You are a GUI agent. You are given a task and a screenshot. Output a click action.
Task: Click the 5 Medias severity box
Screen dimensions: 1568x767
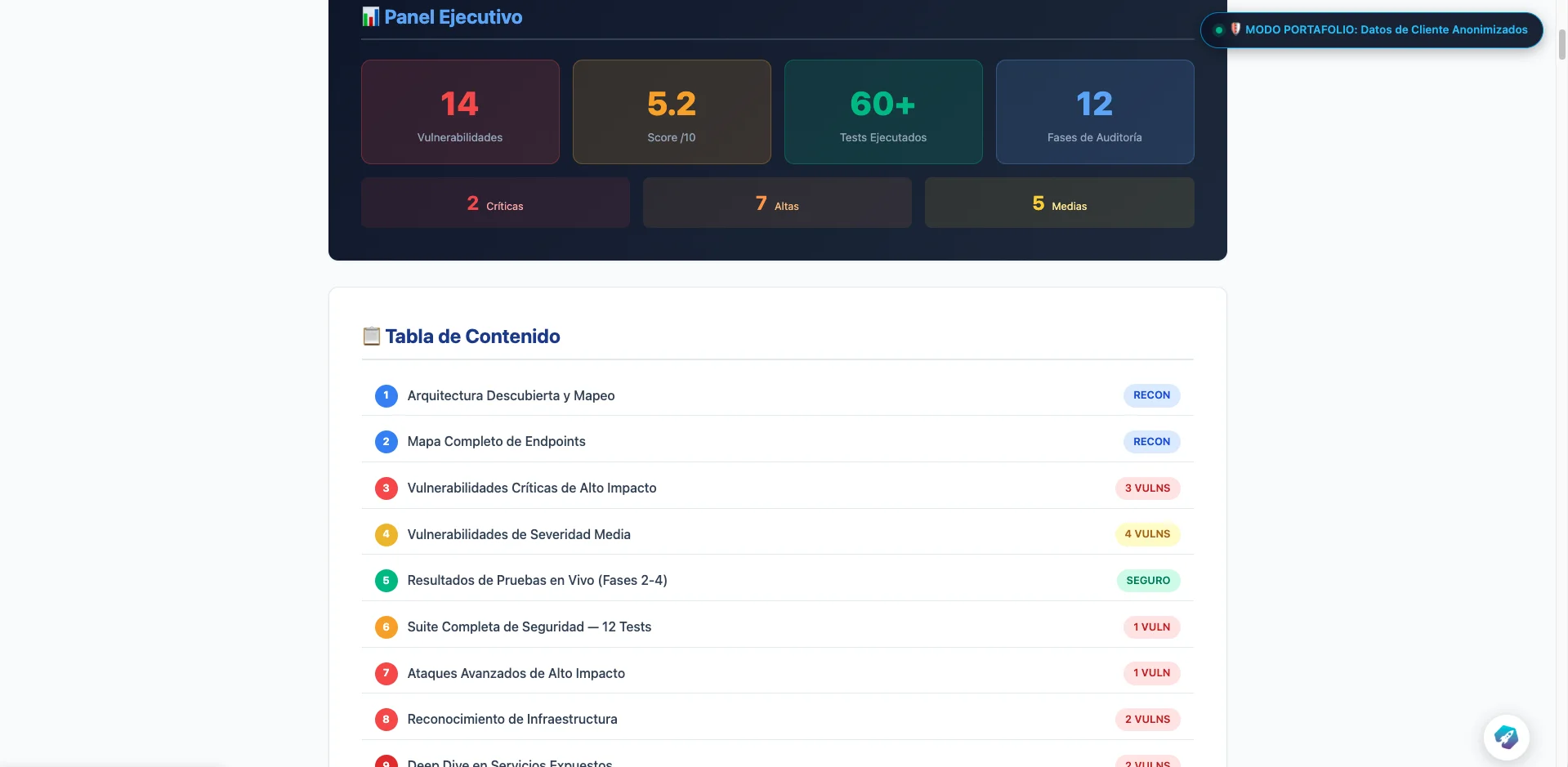pos(1060,203)
